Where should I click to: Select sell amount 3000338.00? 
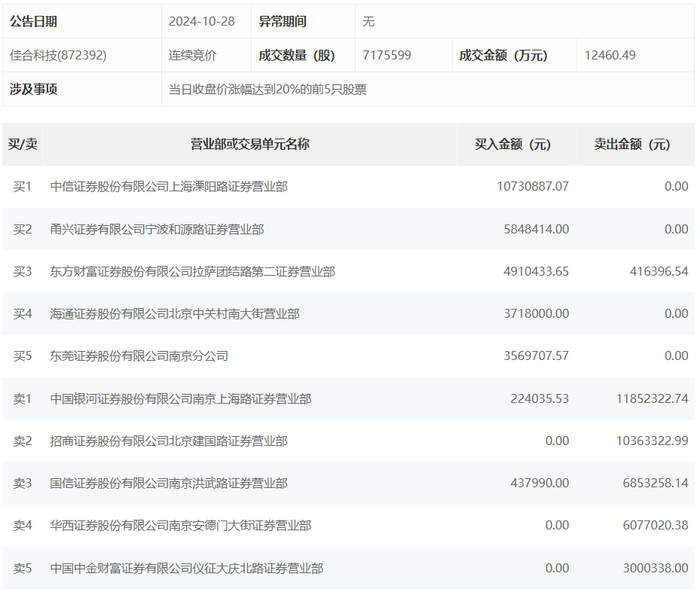point(656,568)
